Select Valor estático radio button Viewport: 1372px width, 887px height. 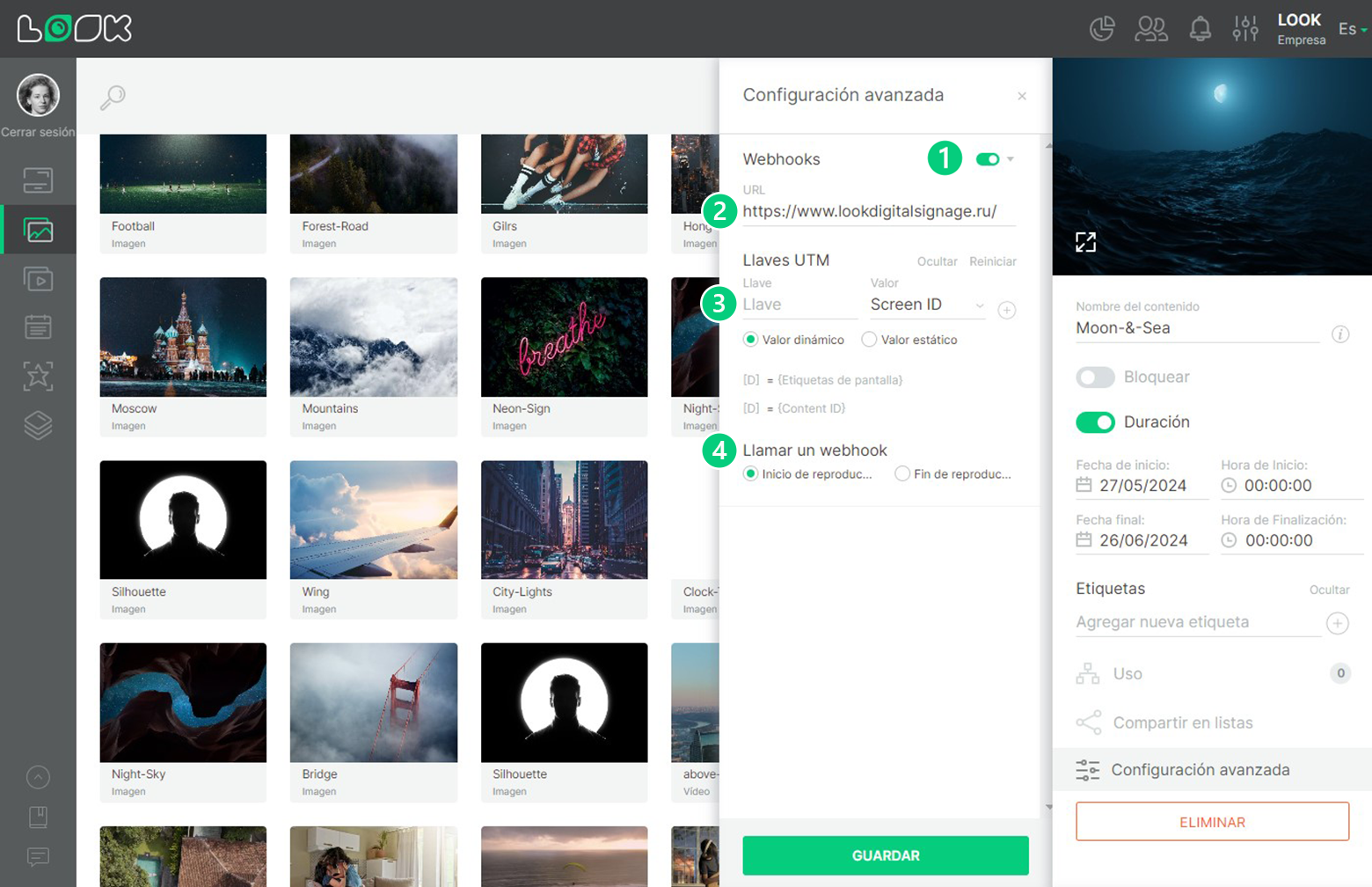(x=869, y=340)
